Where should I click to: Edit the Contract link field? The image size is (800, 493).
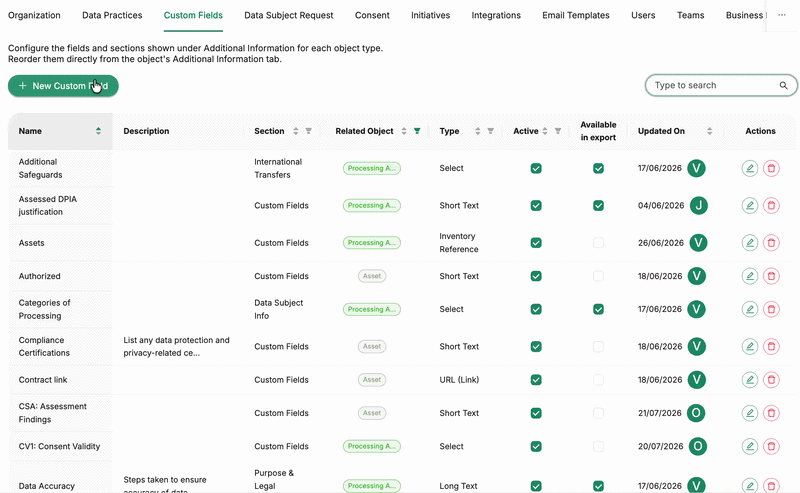[749, 380]
